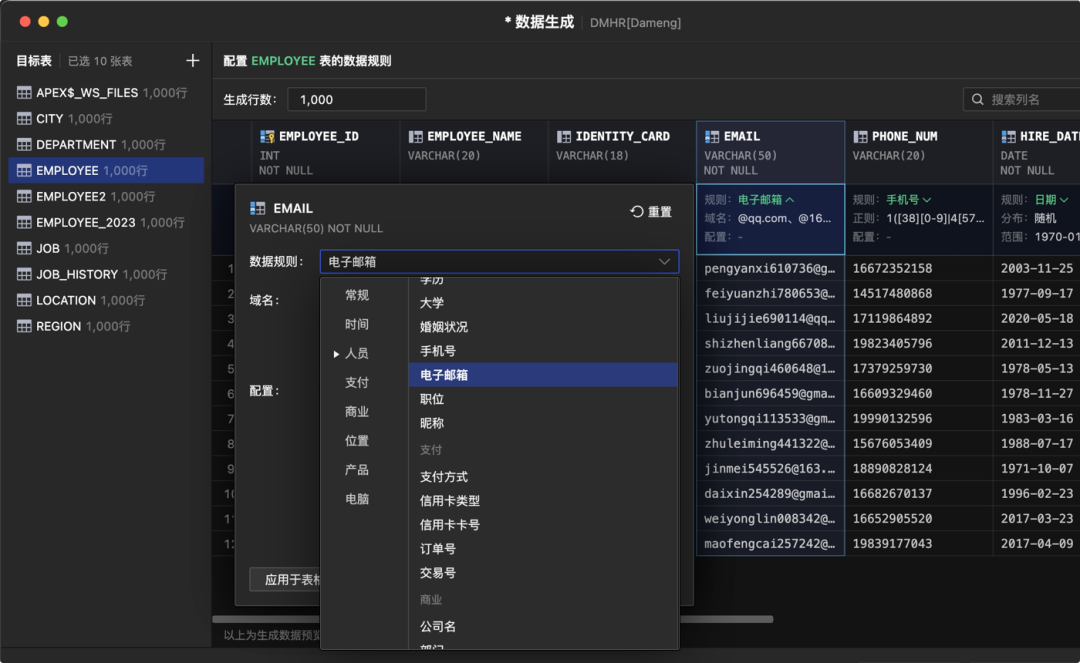The width and height of the screenshot is (1080, 663).
Task: Expand the 手机号 rule dropdown in PHONE_NUM
Action: pyautogui.click(x=927, y=200)
